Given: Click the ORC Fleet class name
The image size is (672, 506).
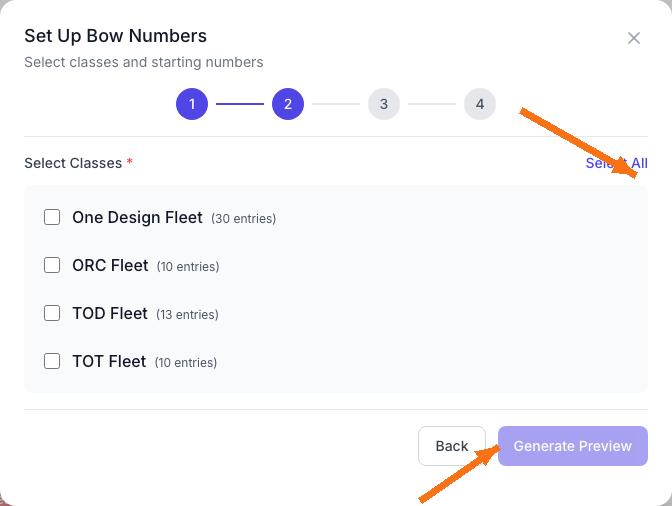Looking at the screenshot, I should pyautogui.click(x=110, y=265).
